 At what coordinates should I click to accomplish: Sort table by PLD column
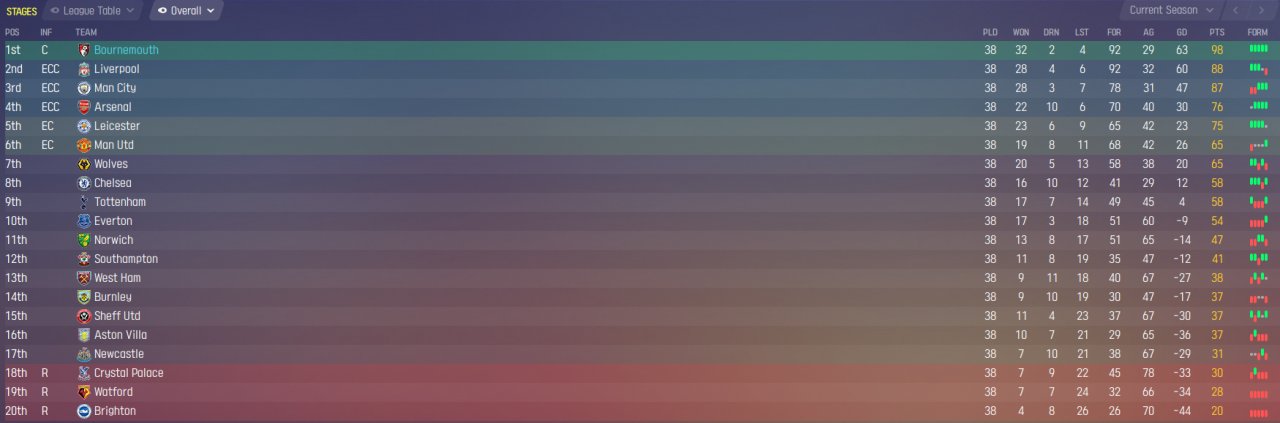(x=990, y=32)
